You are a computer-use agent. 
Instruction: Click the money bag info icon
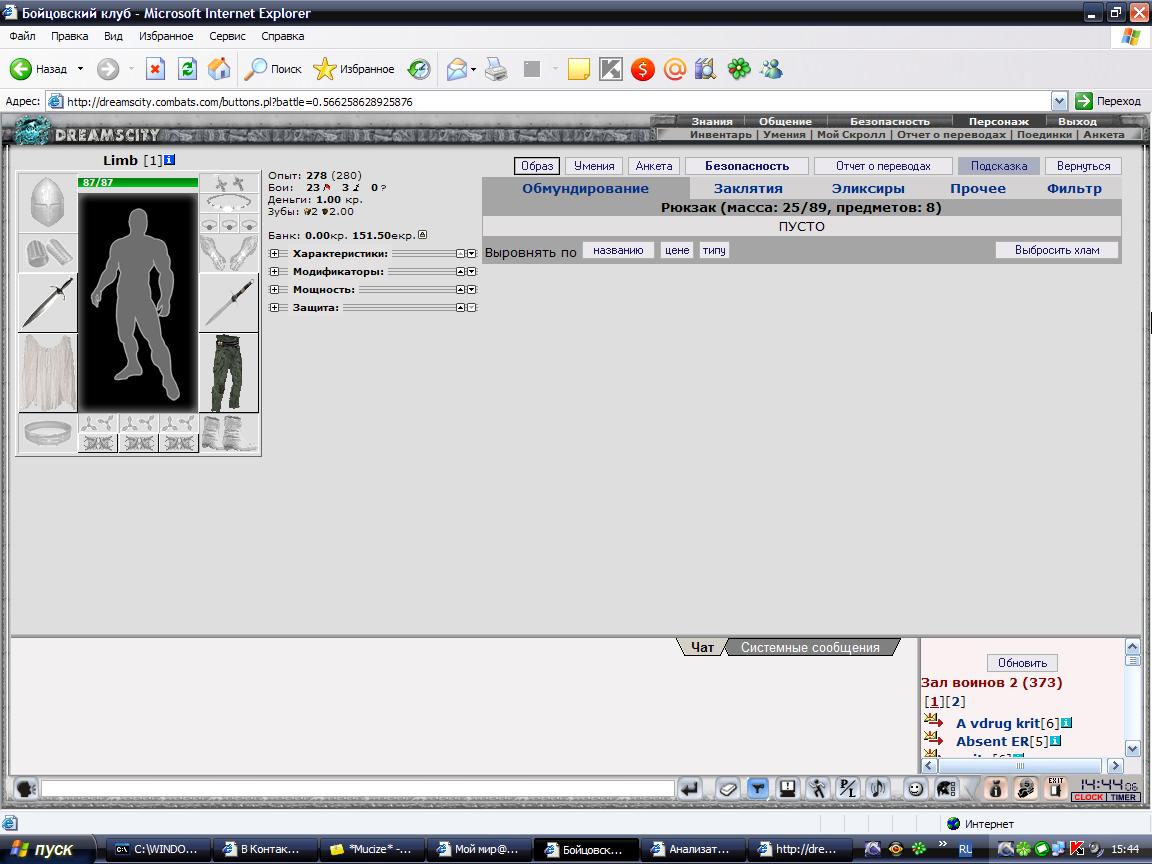pos(996,789)
